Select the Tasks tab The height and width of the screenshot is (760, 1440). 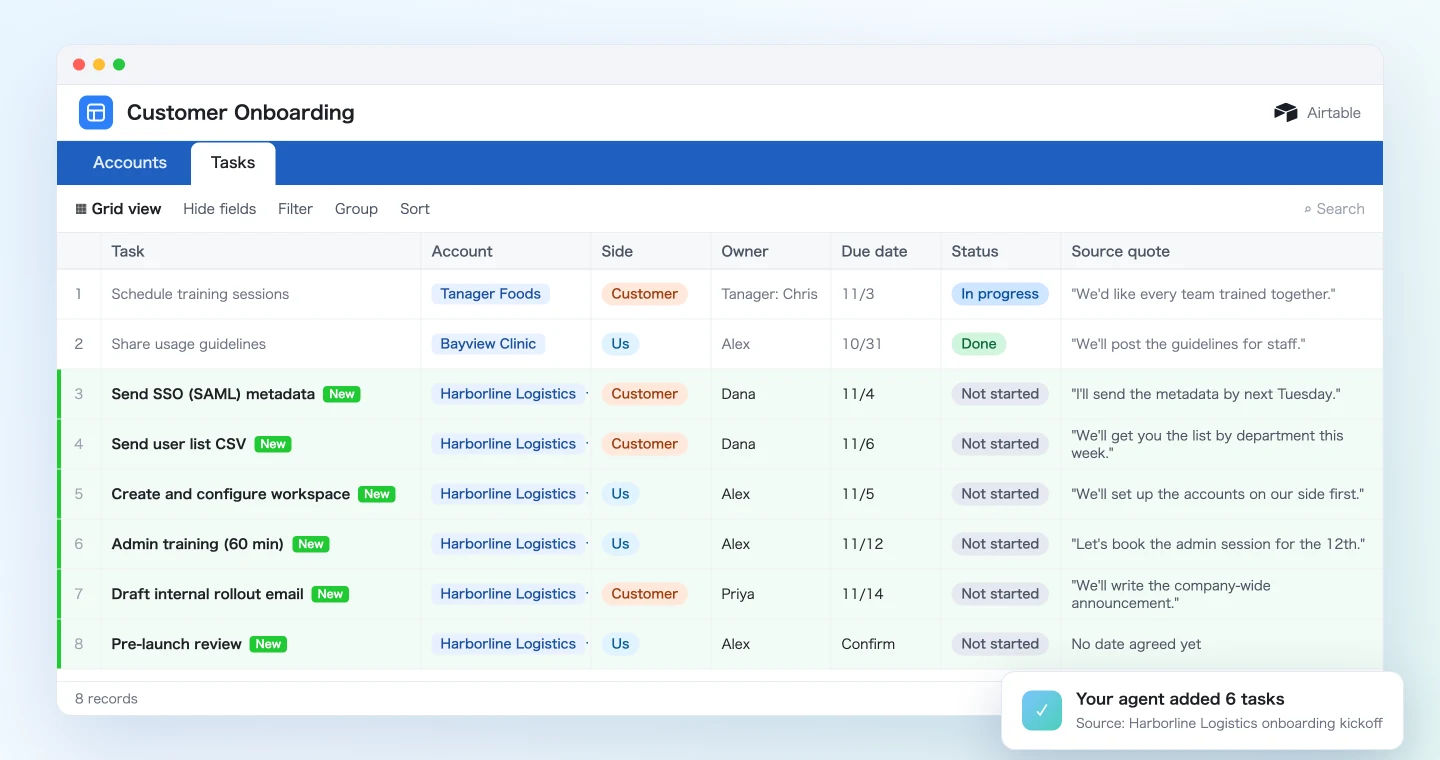pos(233,163)
